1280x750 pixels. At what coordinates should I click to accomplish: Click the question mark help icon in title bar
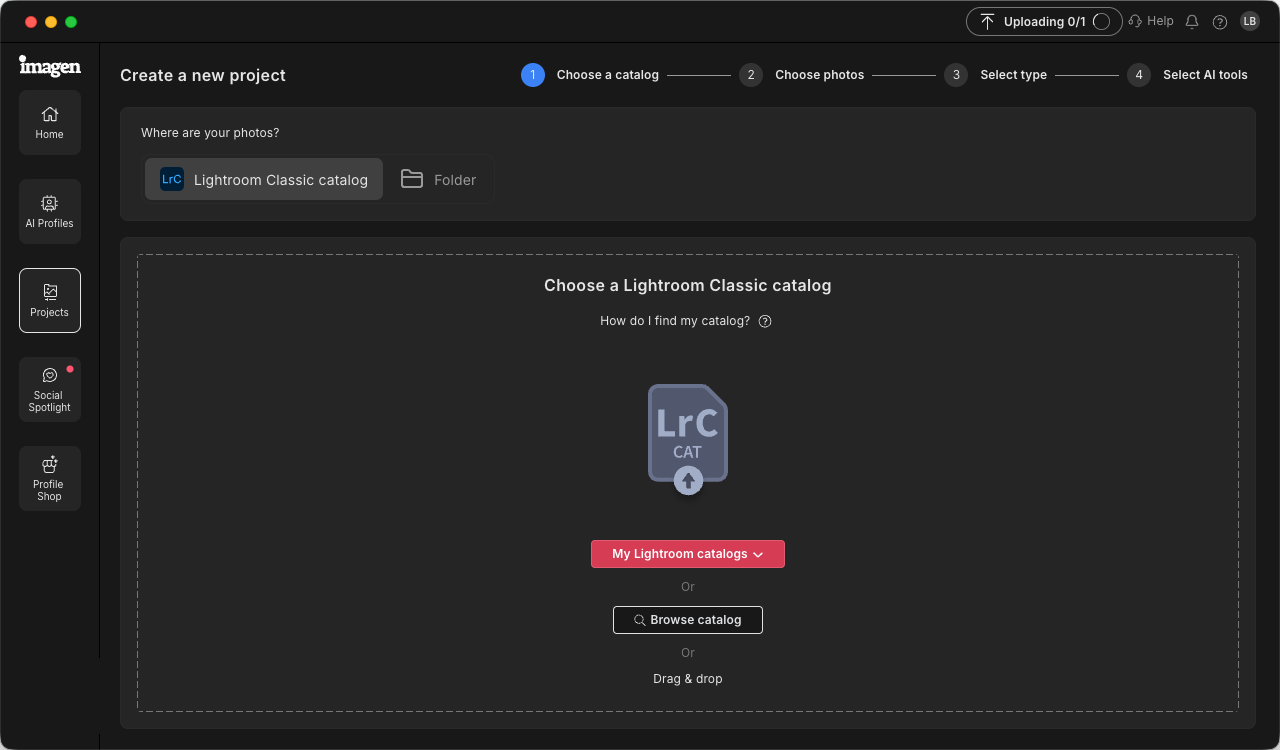(x=1219, y=22)
